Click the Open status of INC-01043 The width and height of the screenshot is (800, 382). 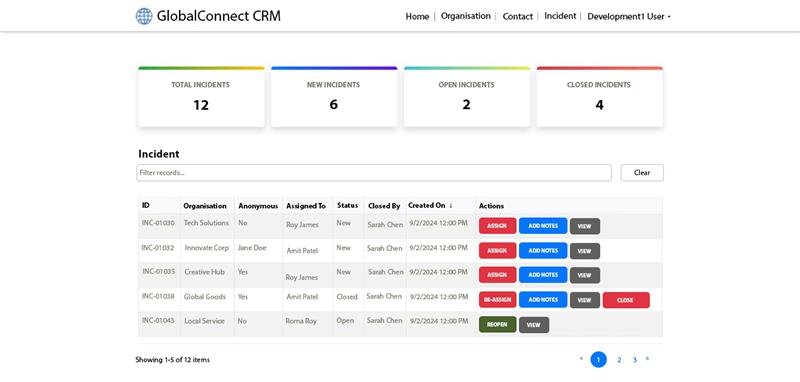coord(345,321)
